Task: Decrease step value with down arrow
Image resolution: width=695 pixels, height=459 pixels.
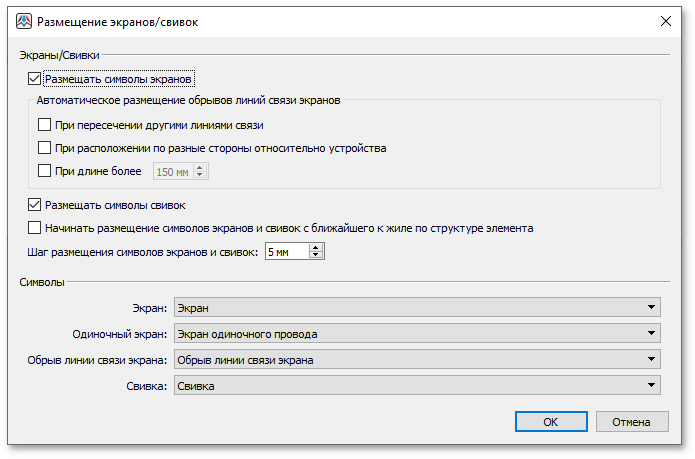Action: pyautogui.click(x=317, y=255)
